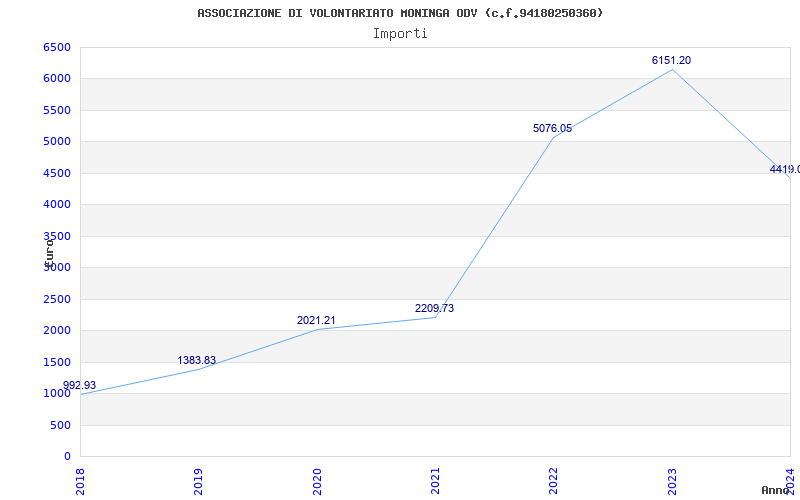Click the 1000 y-axis tick label
800x500 pixels.
click(x=57, y=393)
